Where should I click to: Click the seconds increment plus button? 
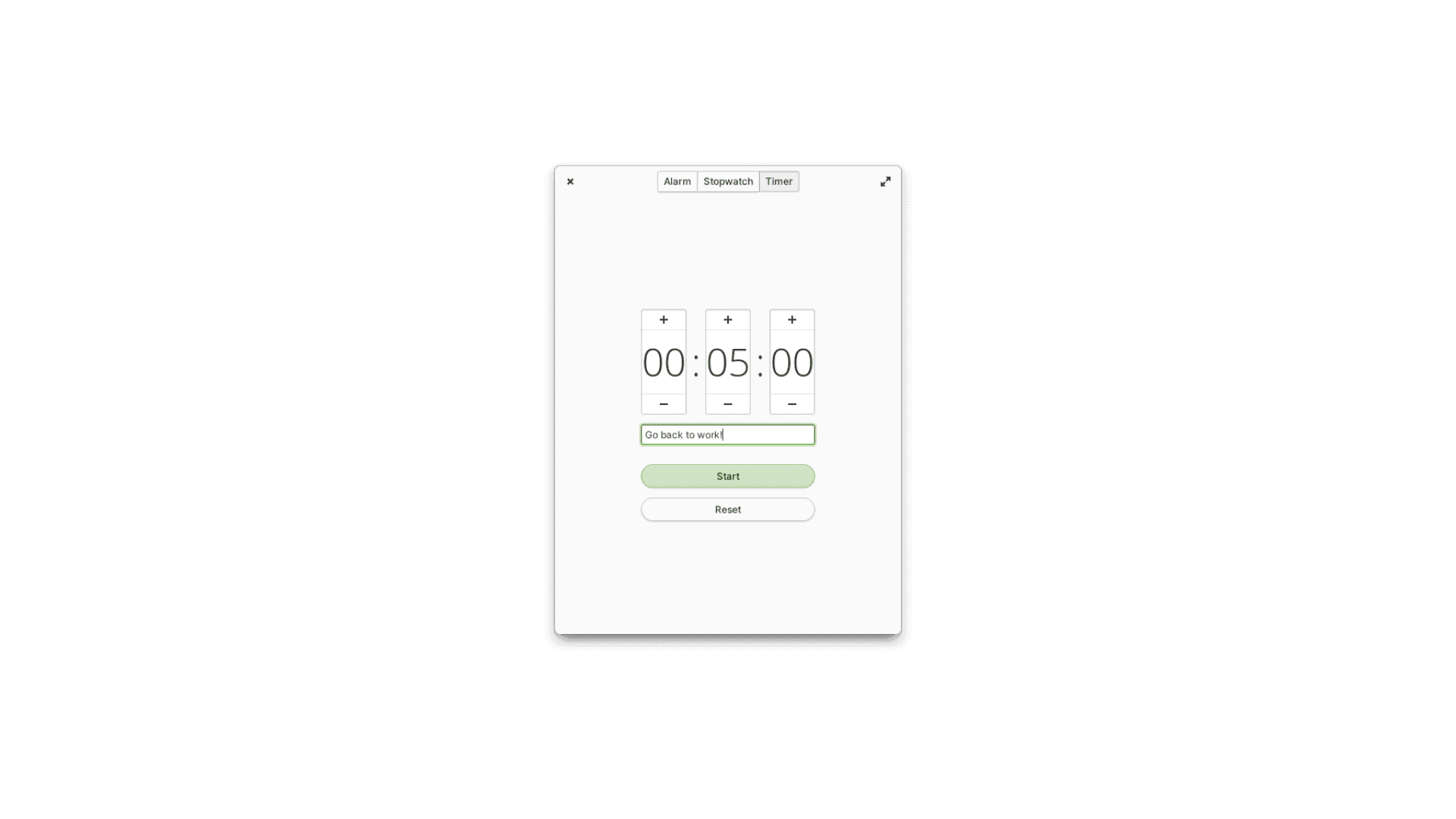(x=791, y=320)
